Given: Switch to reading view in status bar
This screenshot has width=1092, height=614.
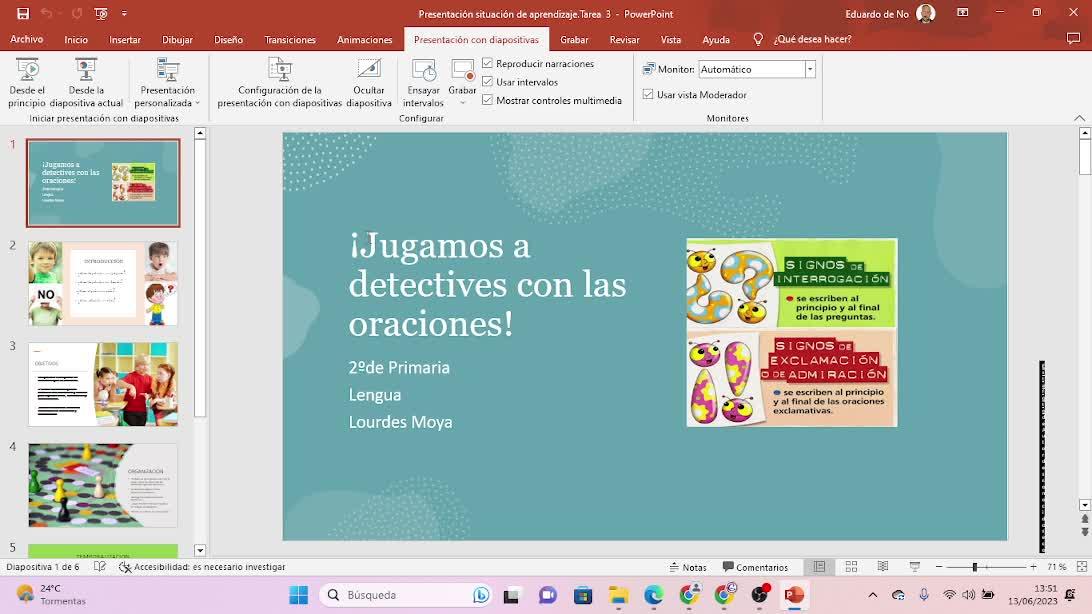Looking at the screenshot, I should click(882, 567).
